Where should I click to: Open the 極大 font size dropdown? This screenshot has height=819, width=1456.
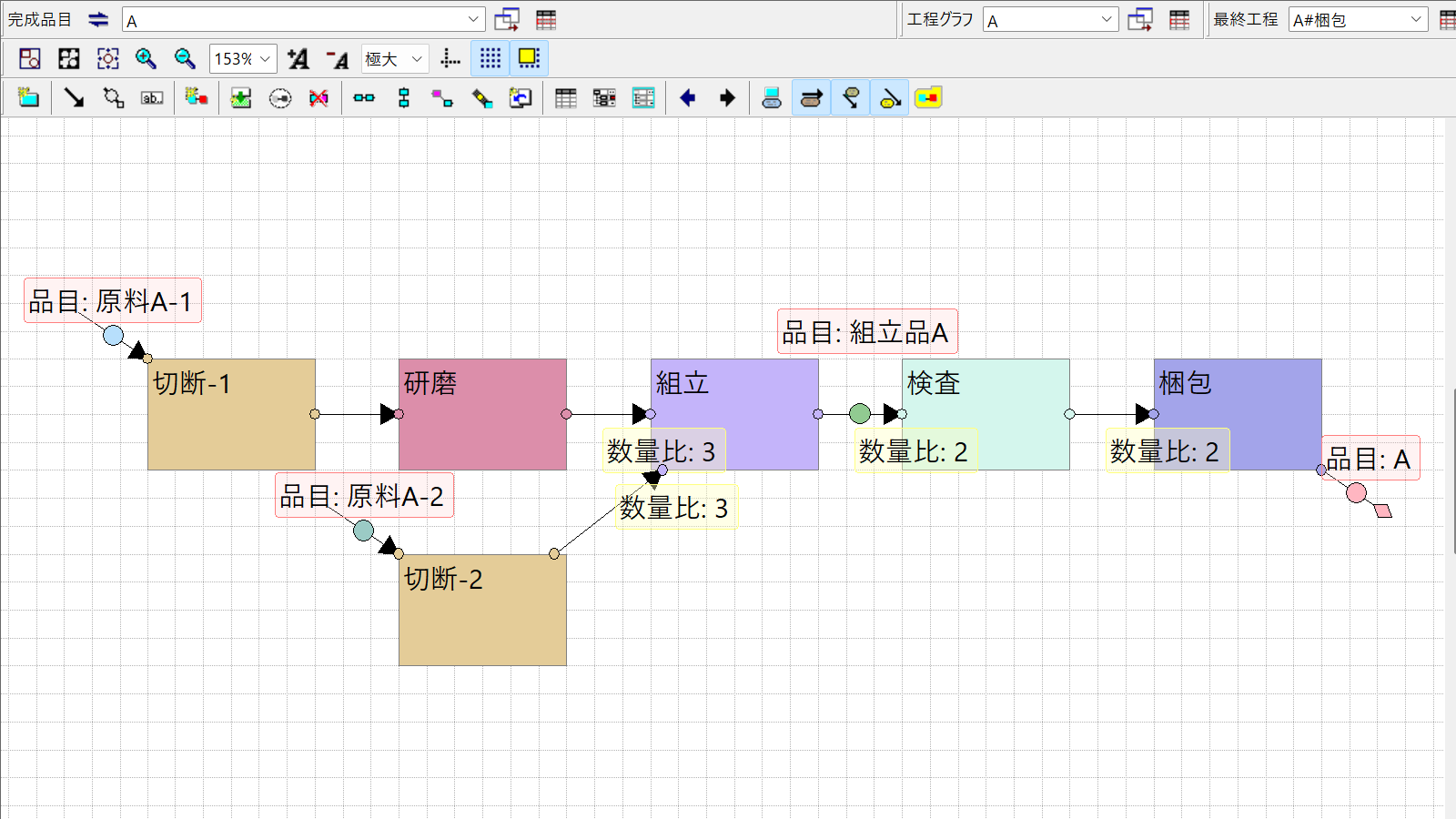coord(395,59)
